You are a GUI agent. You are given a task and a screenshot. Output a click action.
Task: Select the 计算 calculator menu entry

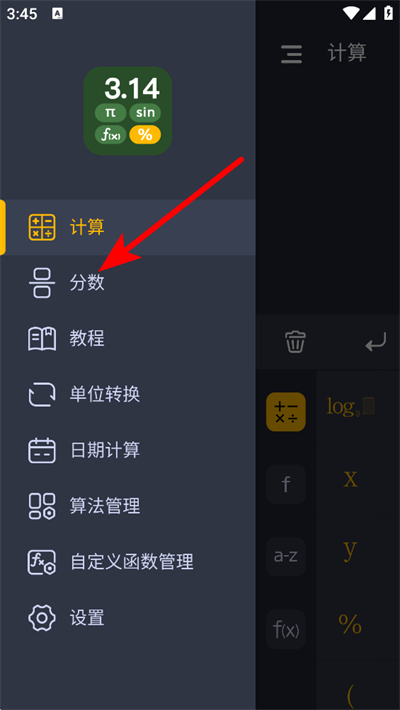coord(128,227)
